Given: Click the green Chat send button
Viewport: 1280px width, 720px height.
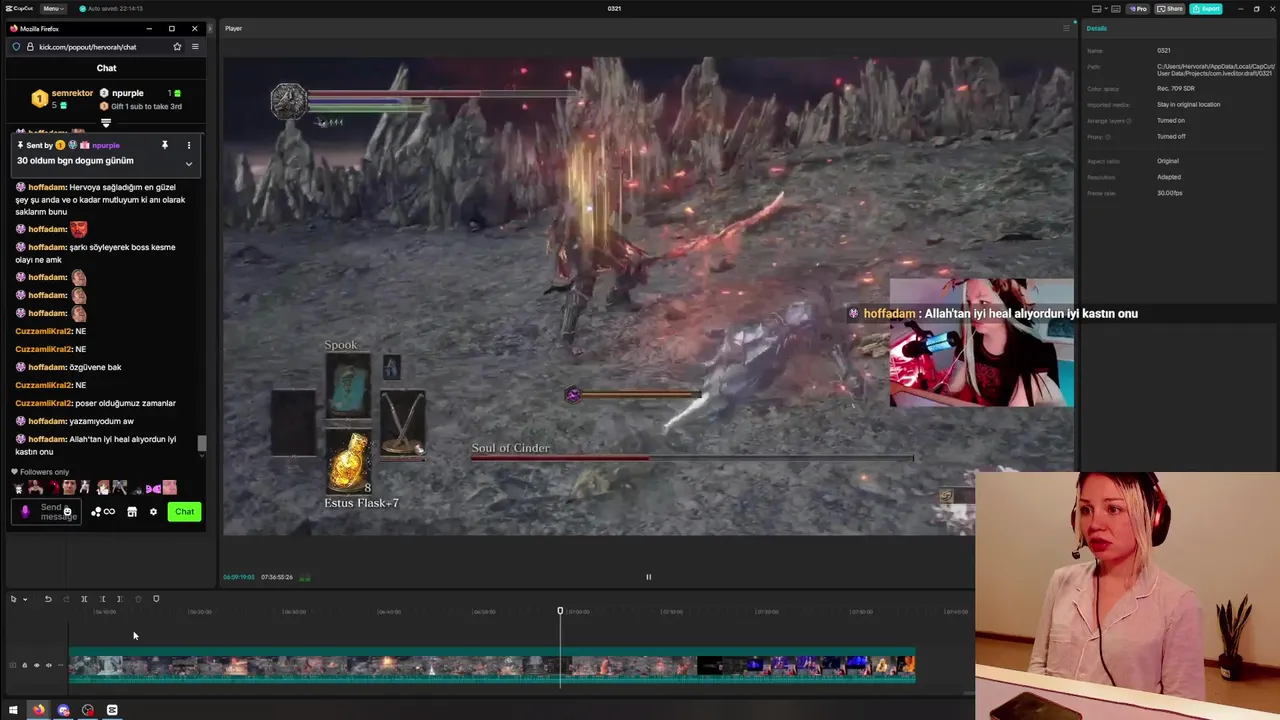Looking at the screenshot, I should (184, 512).
